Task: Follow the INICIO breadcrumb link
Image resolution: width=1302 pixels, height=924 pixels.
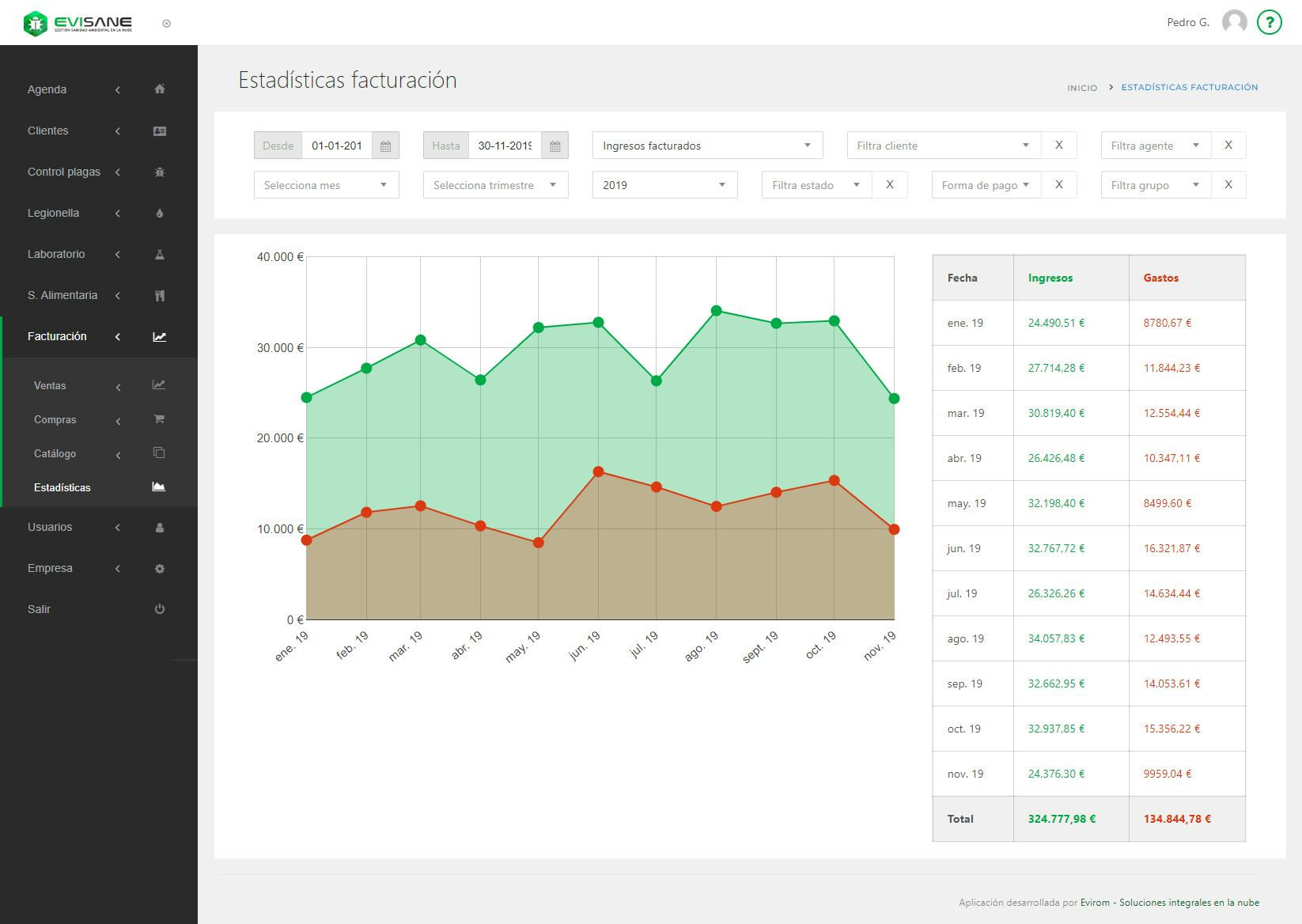Action: [1081, 88]
